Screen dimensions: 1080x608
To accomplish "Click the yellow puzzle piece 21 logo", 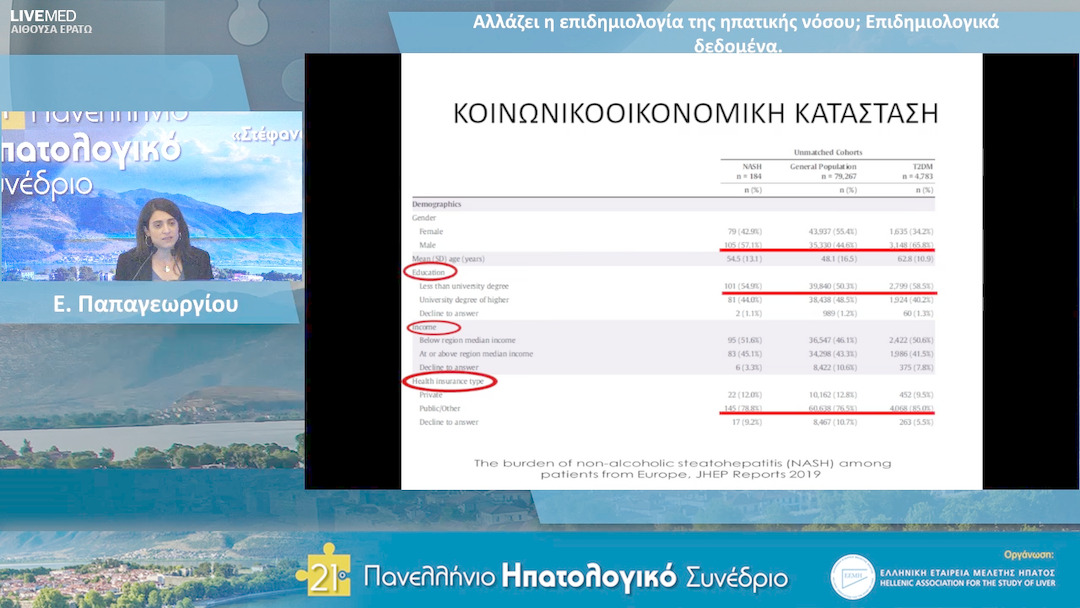I will [323, 571].
